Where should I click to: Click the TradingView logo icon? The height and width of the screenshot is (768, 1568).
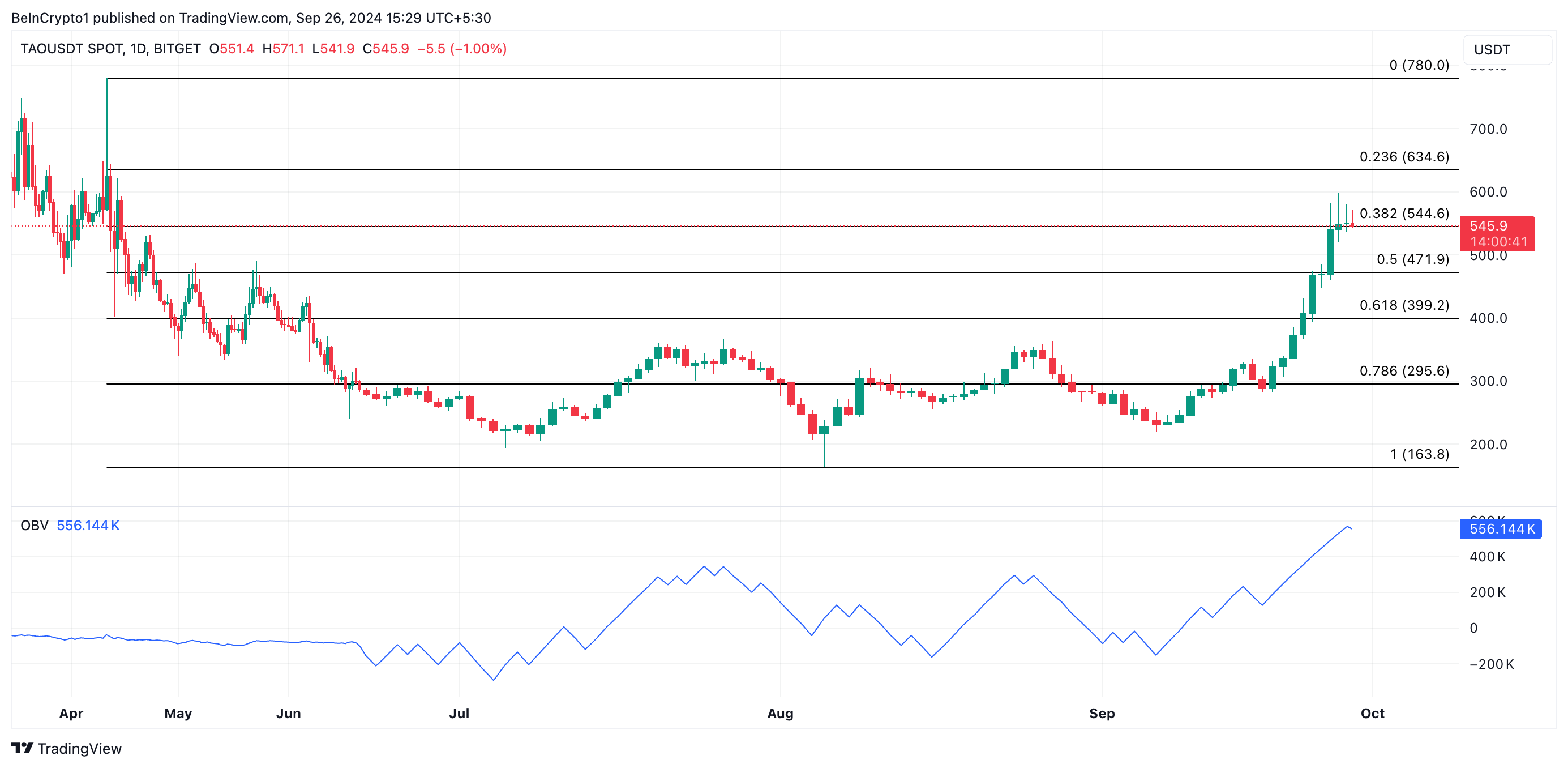coord(22,747)
